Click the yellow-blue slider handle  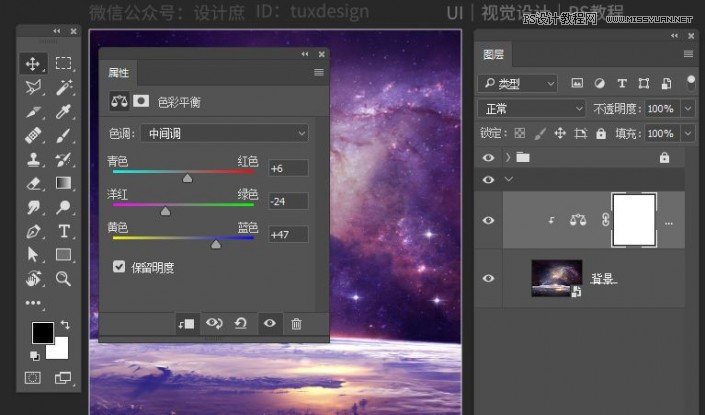coord(216,244)
